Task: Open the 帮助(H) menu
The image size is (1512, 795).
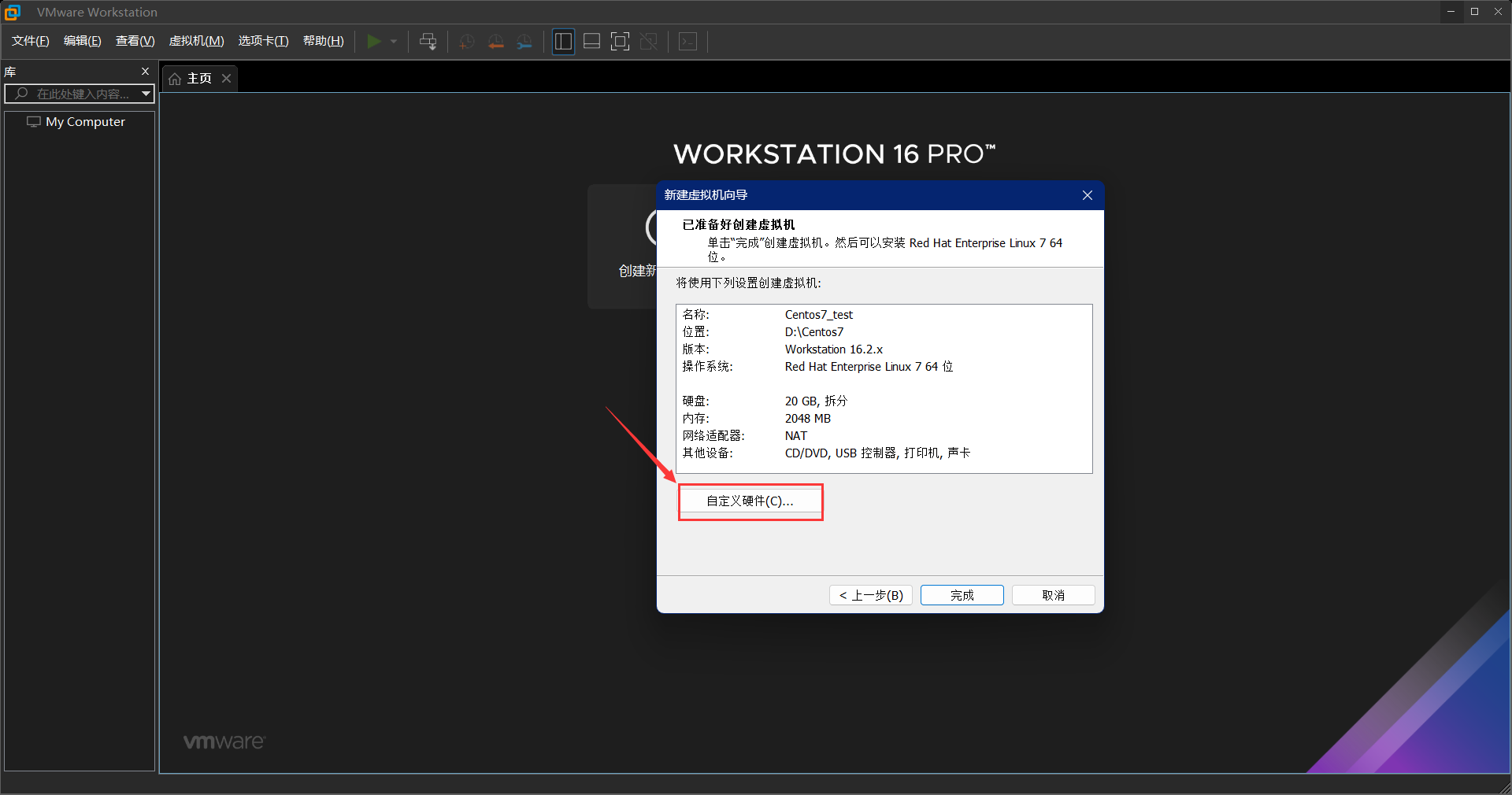Action: 324,41
